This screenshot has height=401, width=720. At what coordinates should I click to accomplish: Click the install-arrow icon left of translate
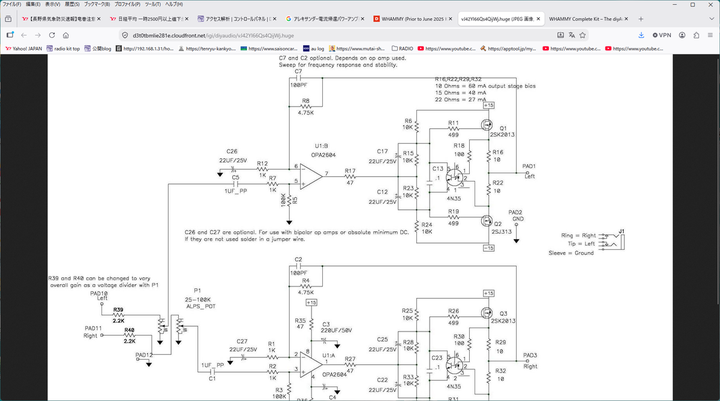(560, 35)
